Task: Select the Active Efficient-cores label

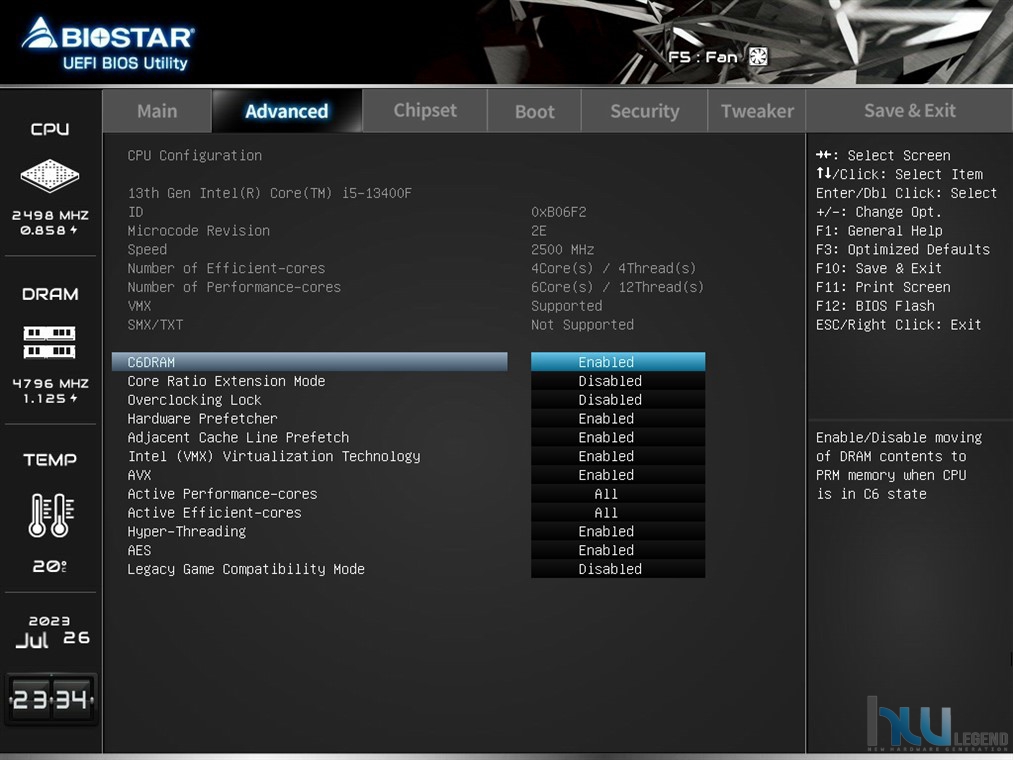Action: point(214,512)
